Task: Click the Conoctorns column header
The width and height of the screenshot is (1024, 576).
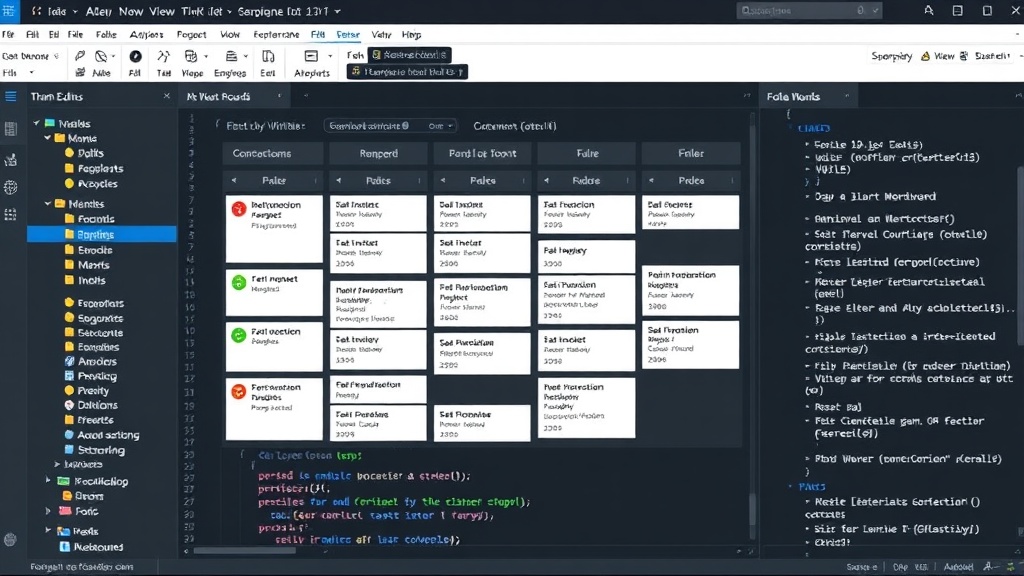Action: 274,153
